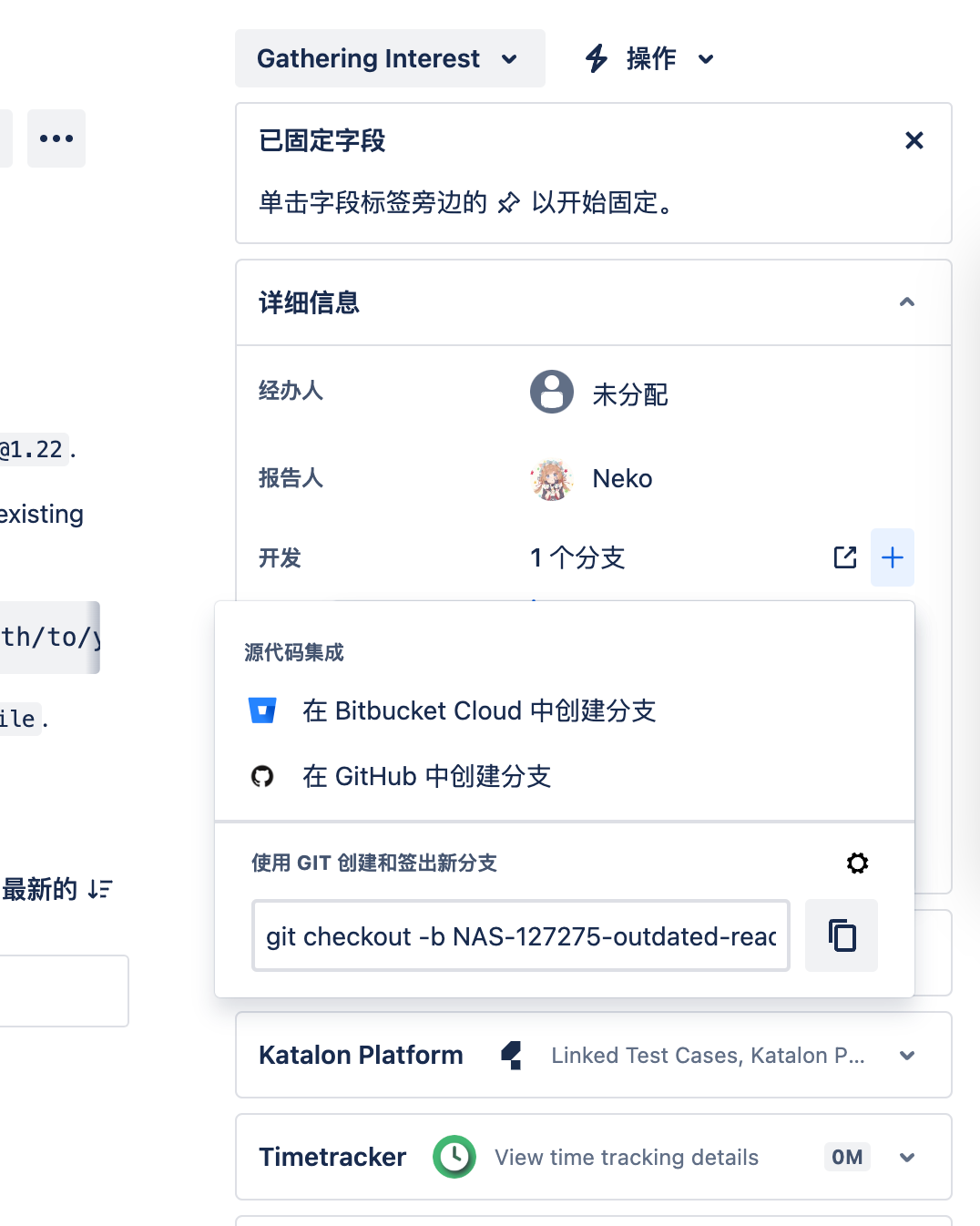Click the Katalon Platform logo icon
The image size is (980, 1226).
pyautogui.click(x=512, y=1056)
